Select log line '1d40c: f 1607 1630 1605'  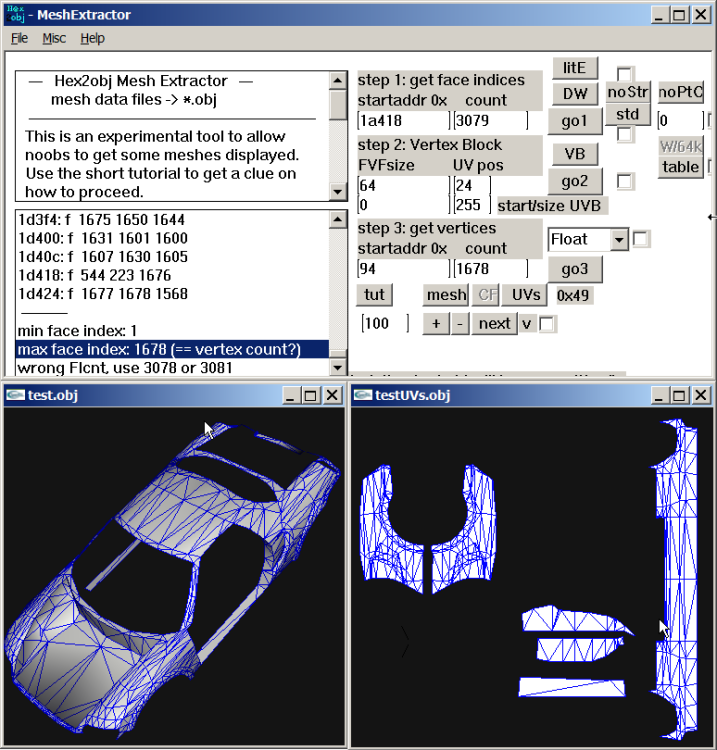(x=103, y=257)
